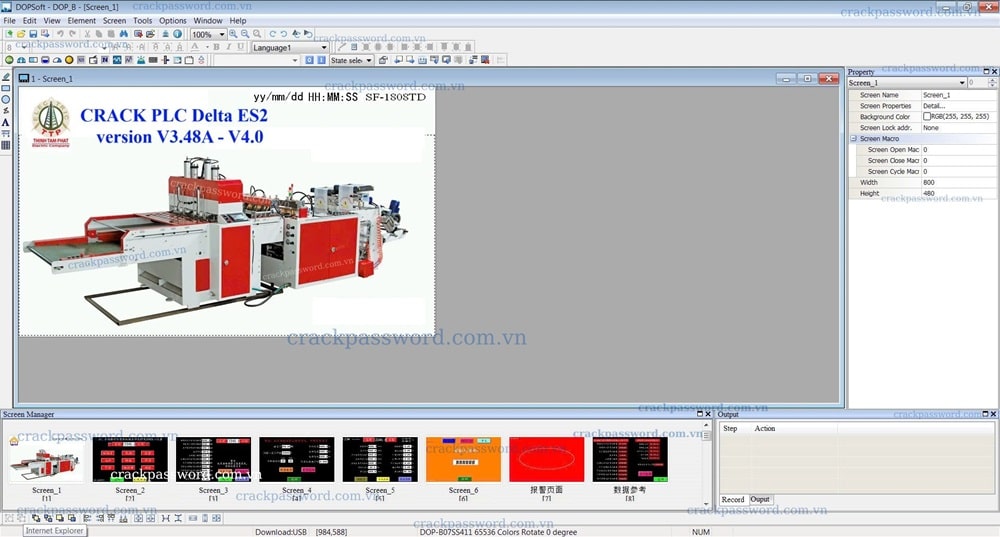Open the 100% zoom level dropdown
This screenshot has height=537, width=1000.
pyautogui.click(x=221, y=34)
